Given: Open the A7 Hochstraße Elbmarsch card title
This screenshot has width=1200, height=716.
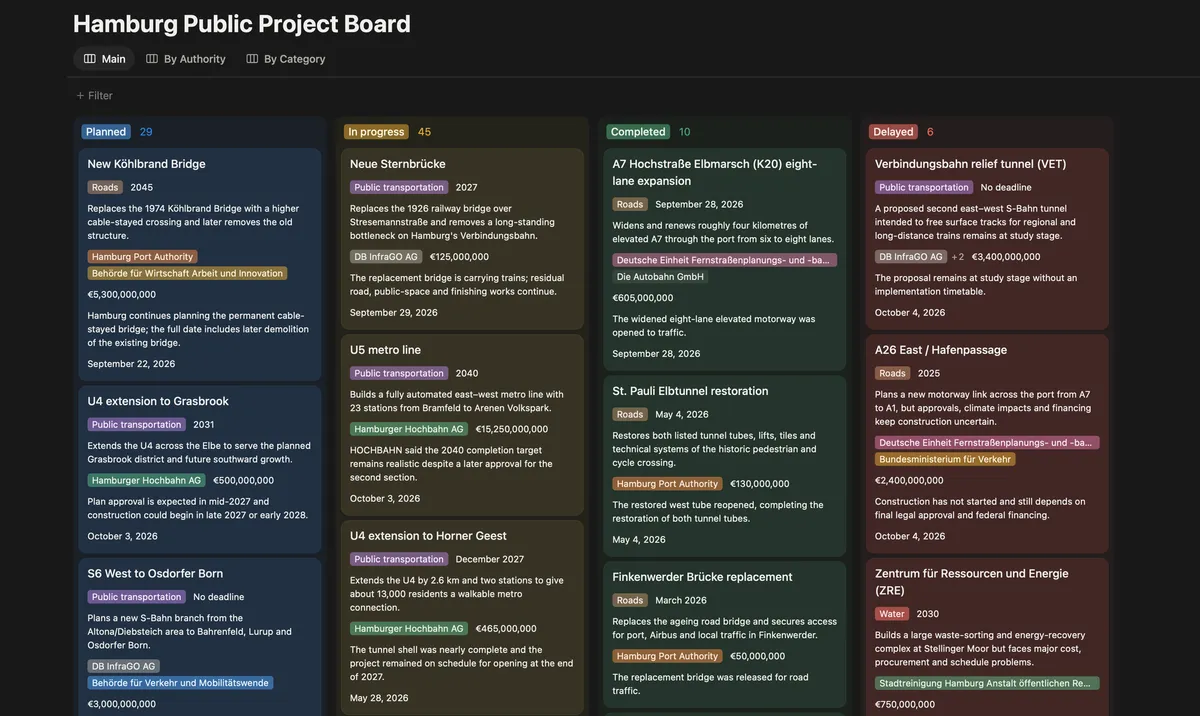Looking at the screenshot, I should [x=715, y=172].
